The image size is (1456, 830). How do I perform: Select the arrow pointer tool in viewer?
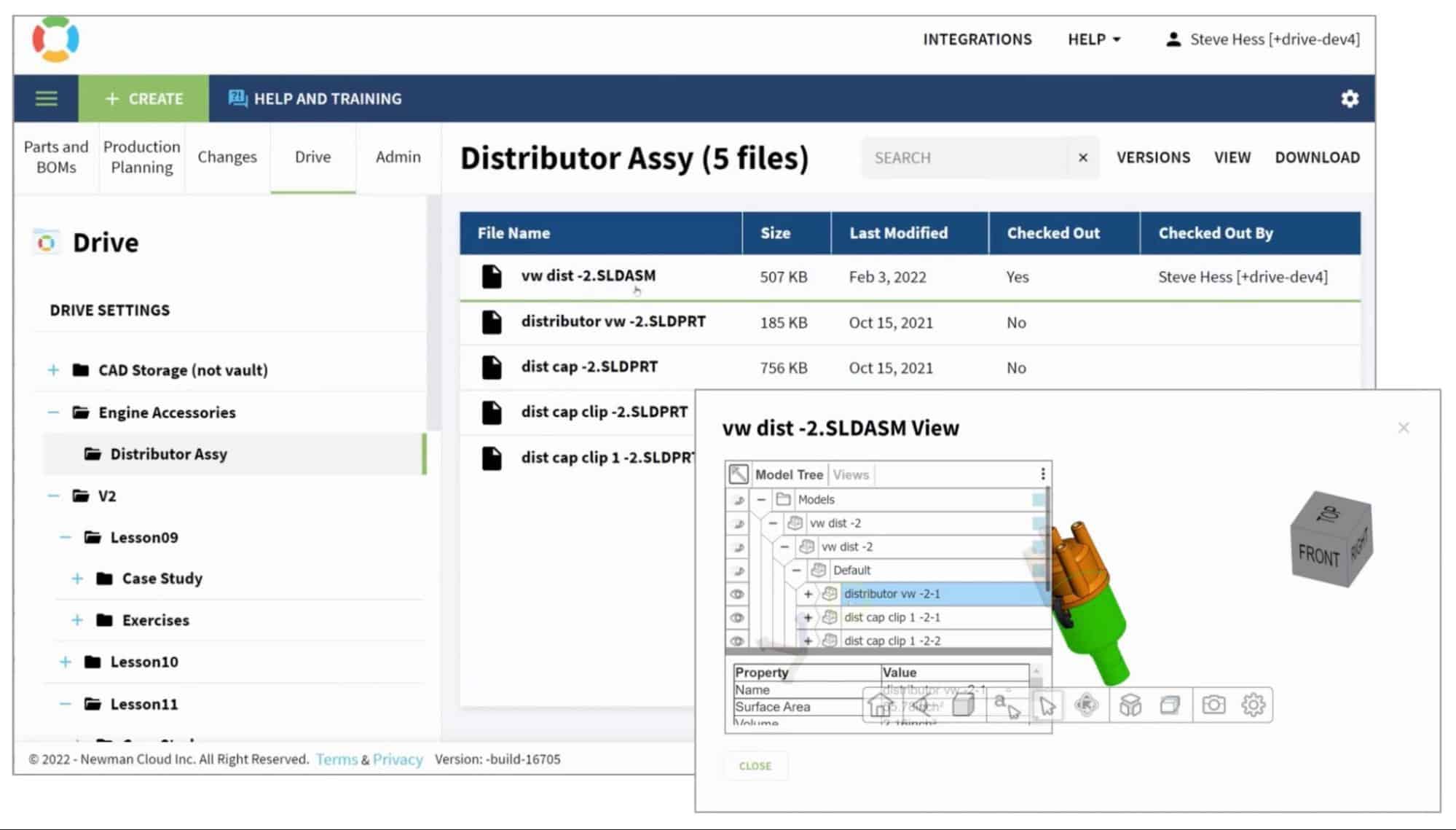click(x=1047, y=705)
